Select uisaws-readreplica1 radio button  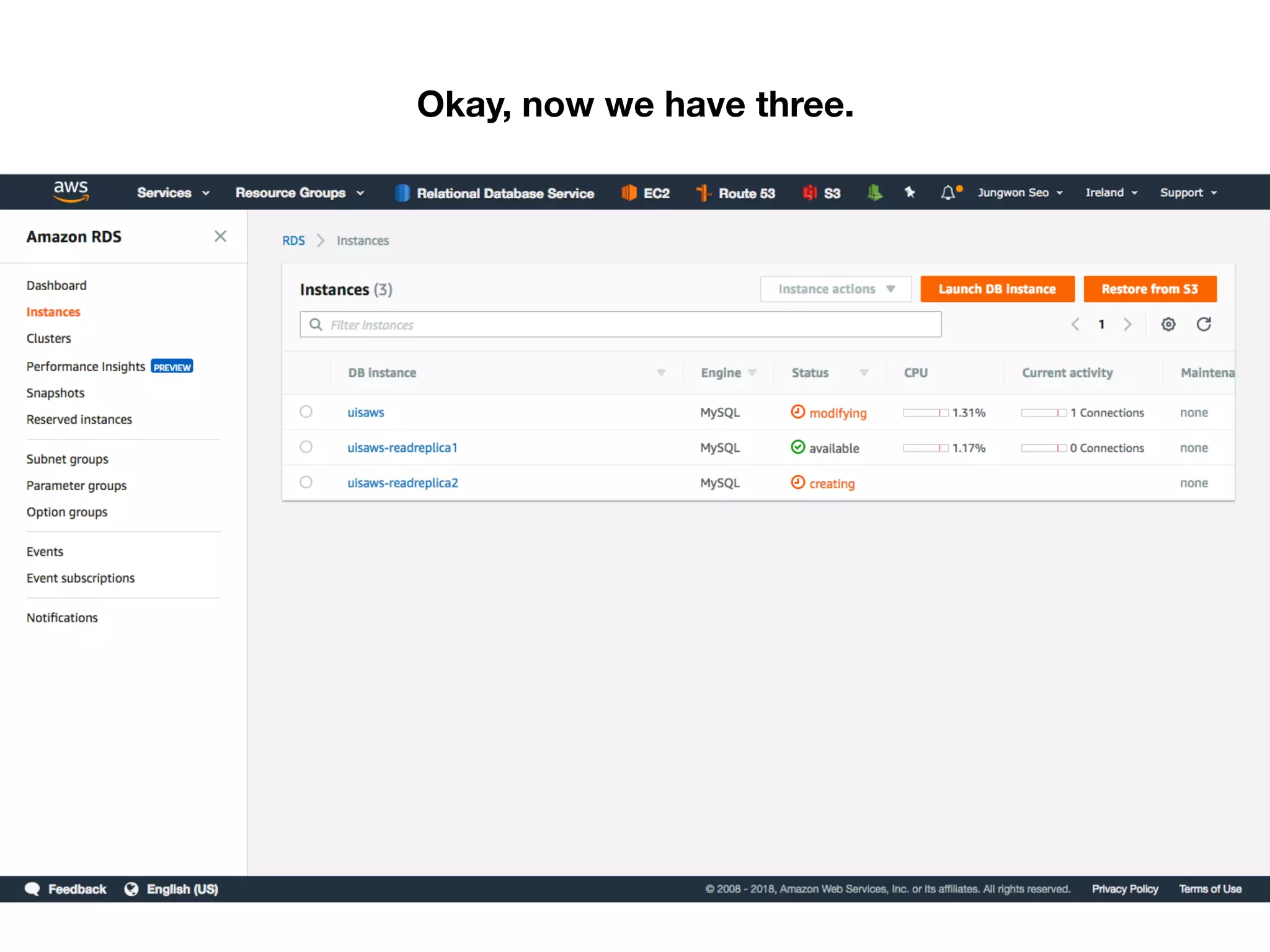coord(306,447)
